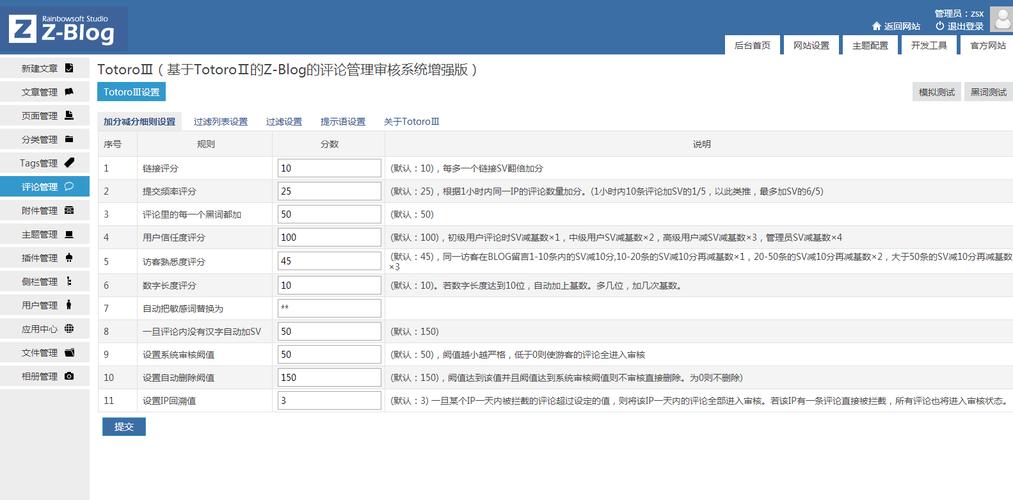Image resolution: width=1013 pixels, height=500 pixels.
Task: Focus the 访客熟悉度评分 score field
Action: point(329,261)
